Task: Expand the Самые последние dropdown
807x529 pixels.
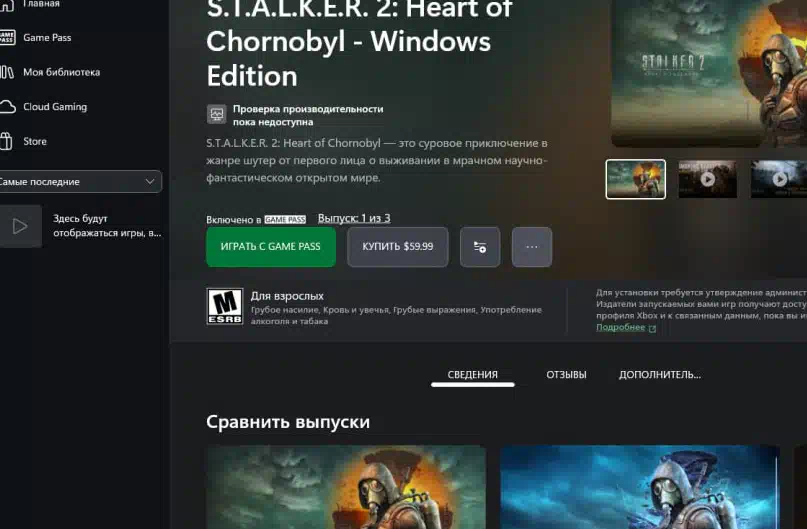Action: coord(80,182)
